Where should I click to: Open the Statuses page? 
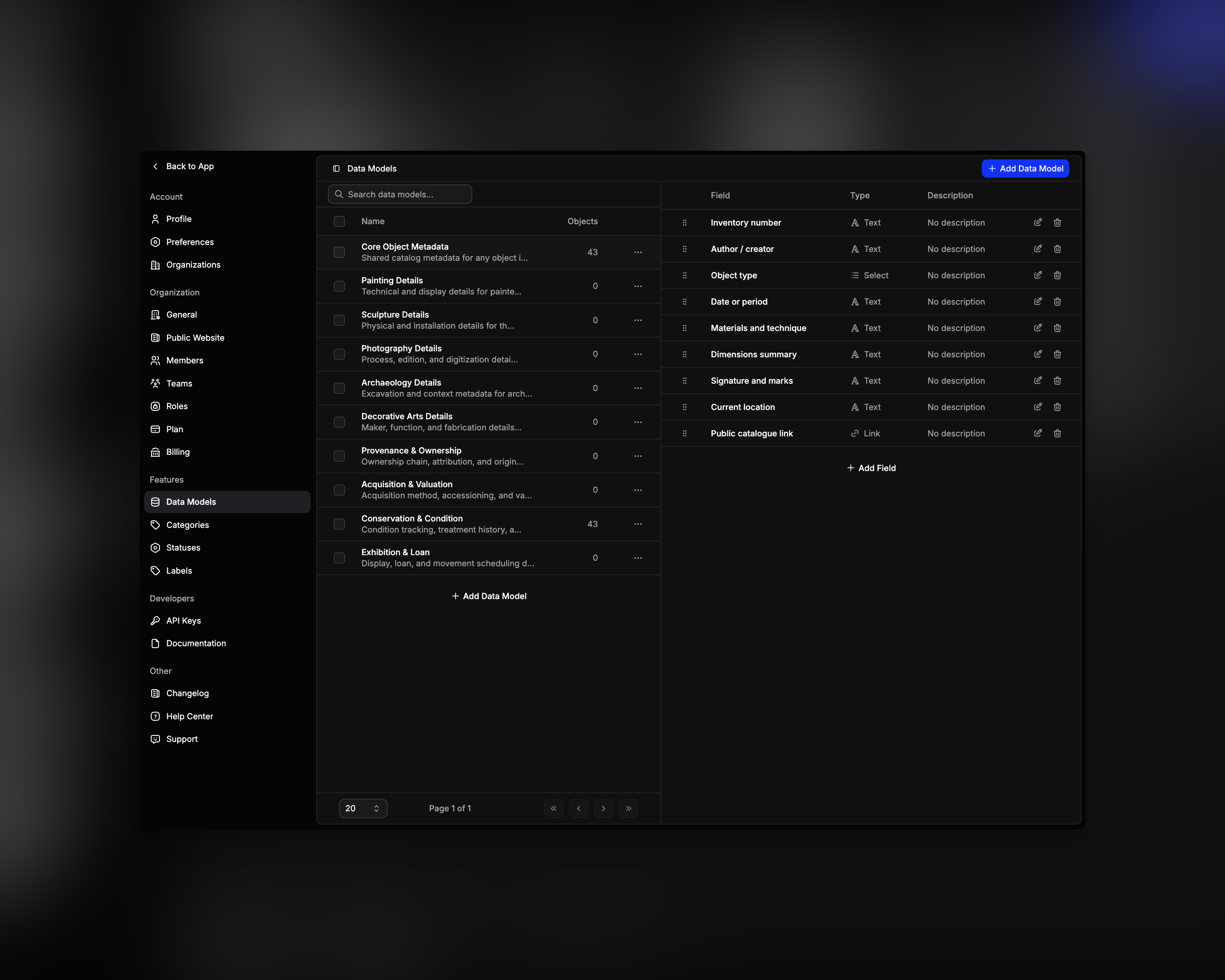click(x=227, y=548)
